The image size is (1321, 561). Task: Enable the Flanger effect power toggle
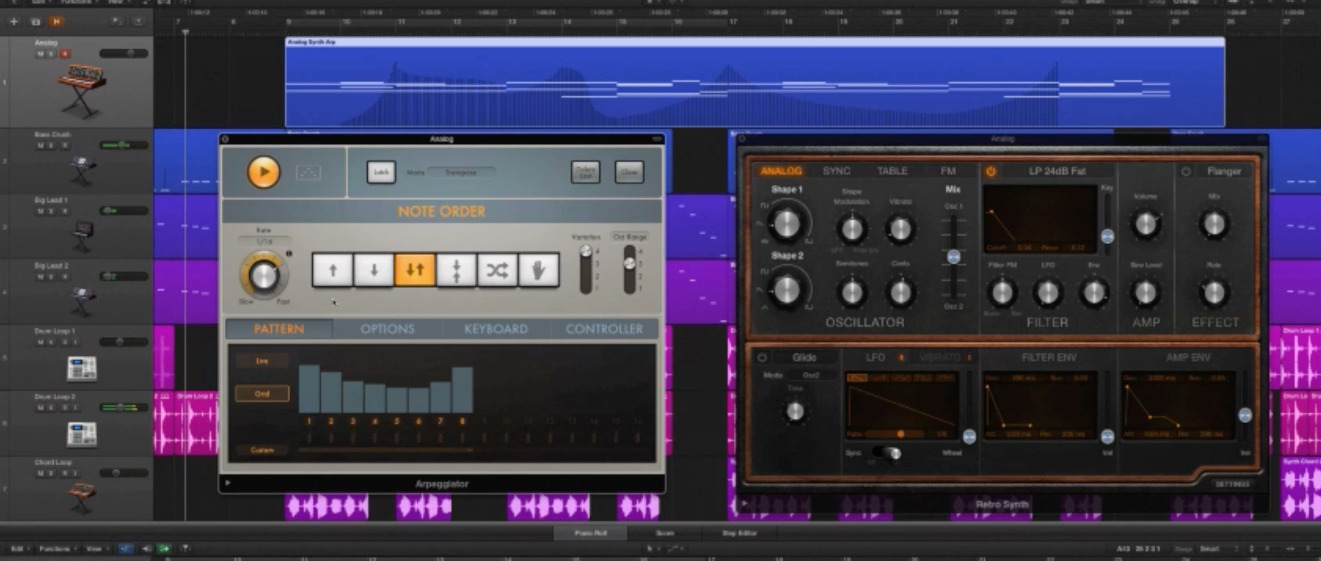click(x=1186, y=171)
